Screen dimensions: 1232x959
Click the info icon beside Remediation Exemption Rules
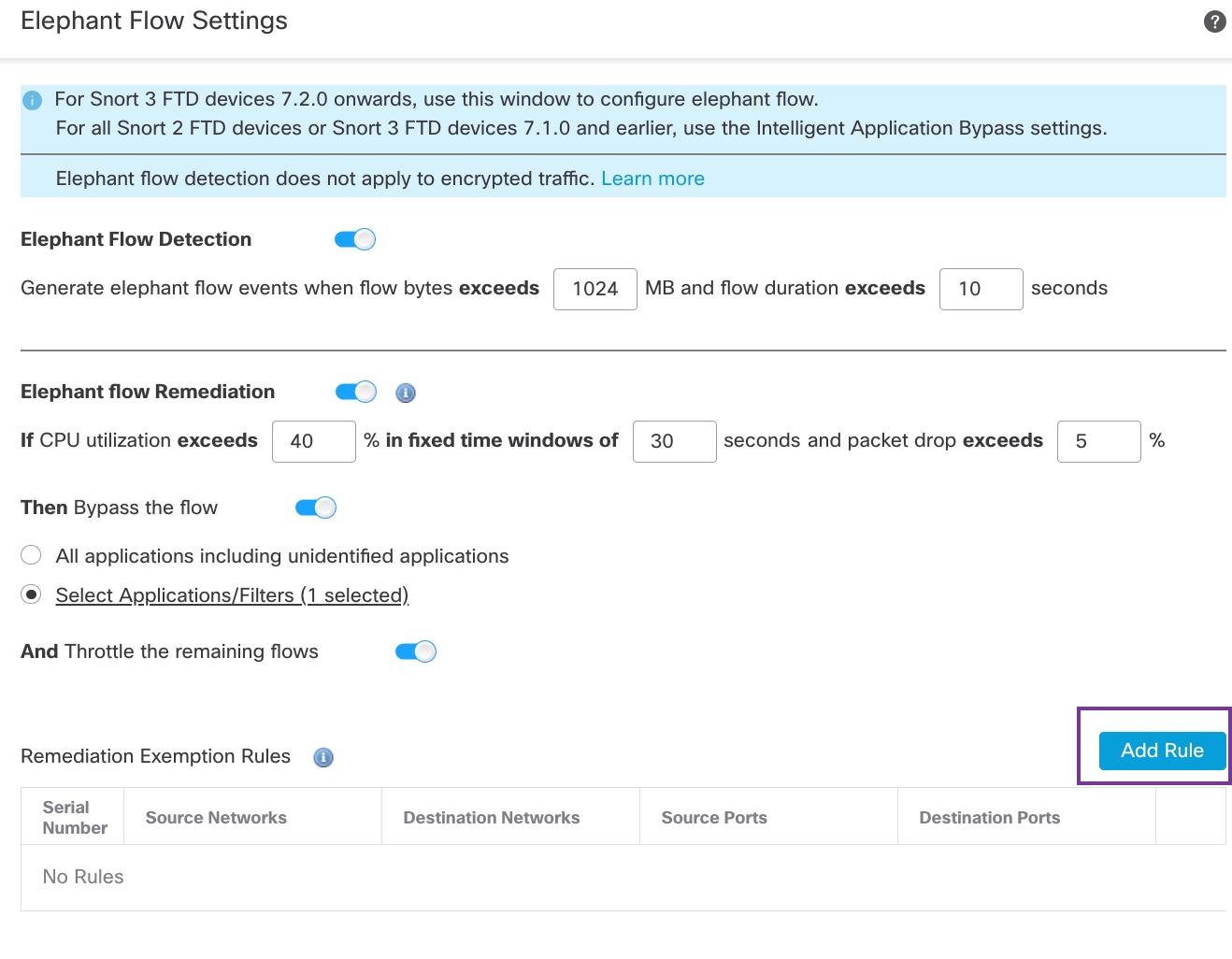pos(323,757)
